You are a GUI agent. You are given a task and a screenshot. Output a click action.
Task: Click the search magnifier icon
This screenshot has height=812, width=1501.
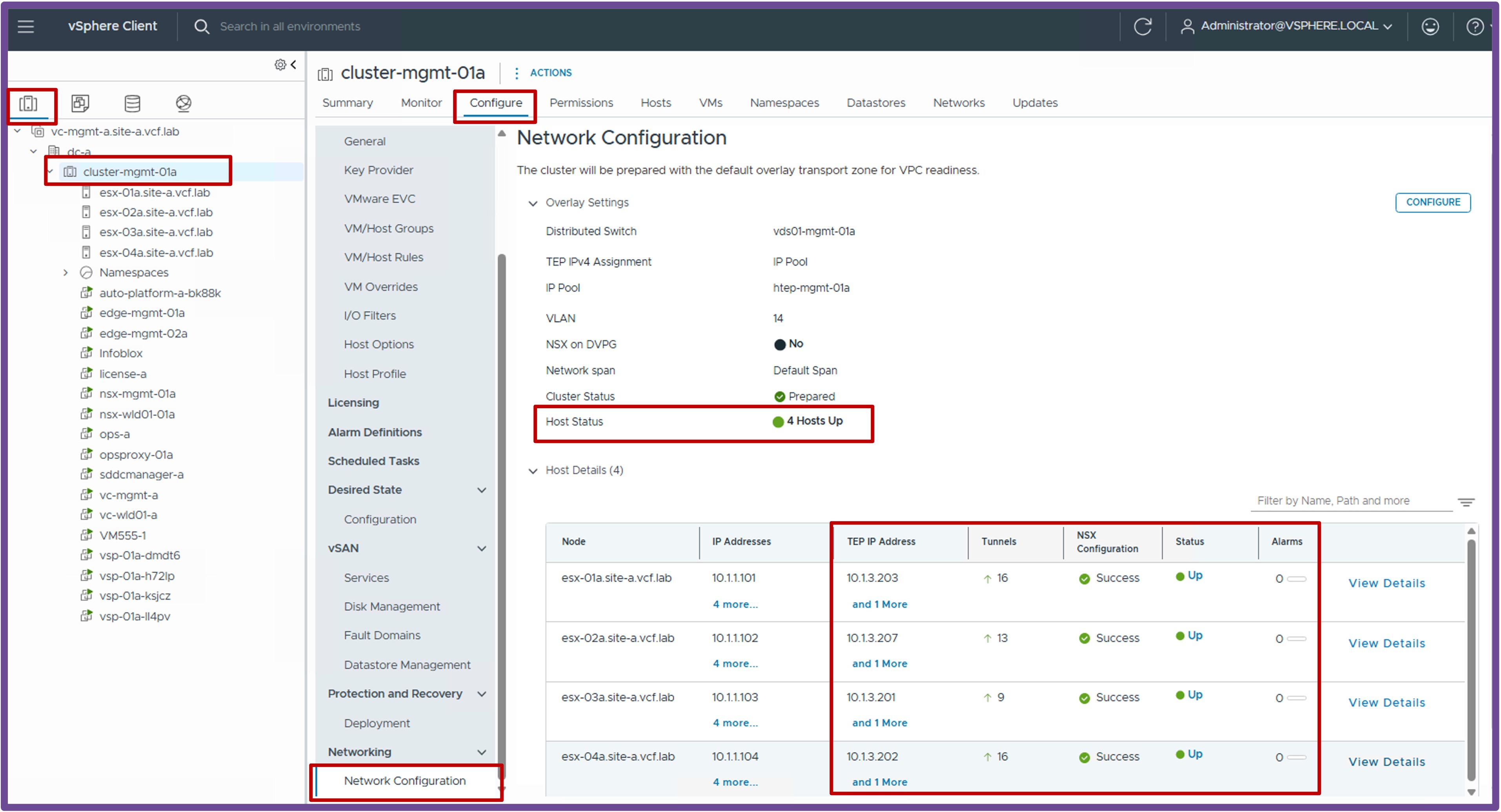(202, 26)
